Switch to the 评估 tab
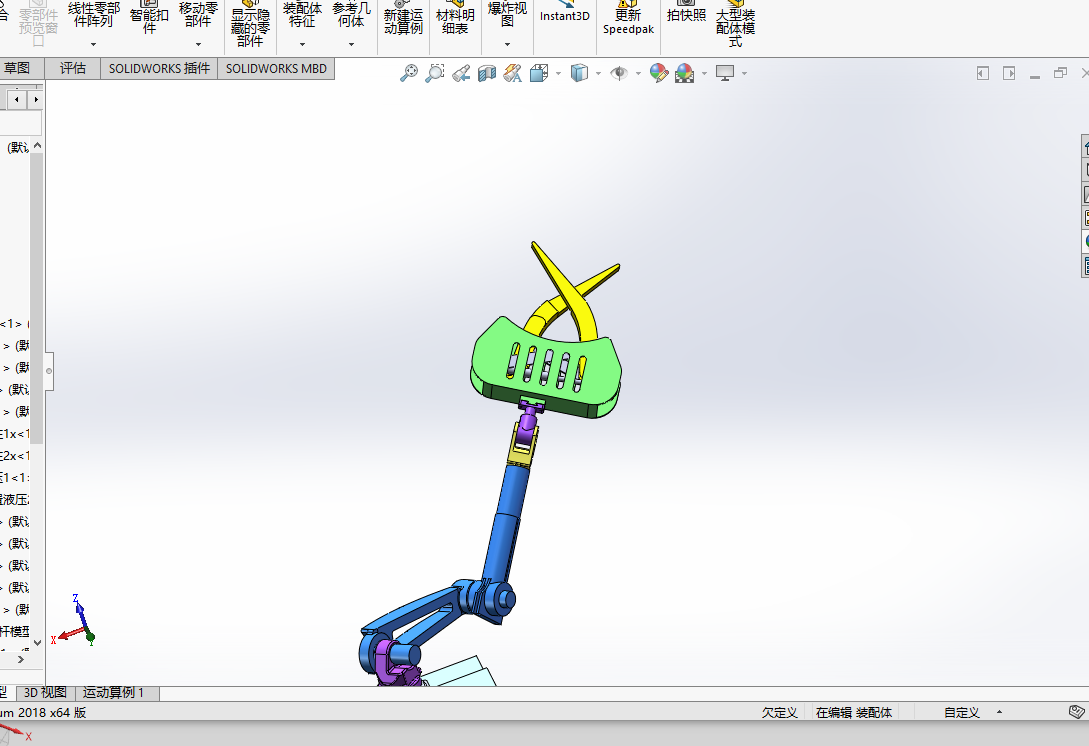 coord(73,68)
